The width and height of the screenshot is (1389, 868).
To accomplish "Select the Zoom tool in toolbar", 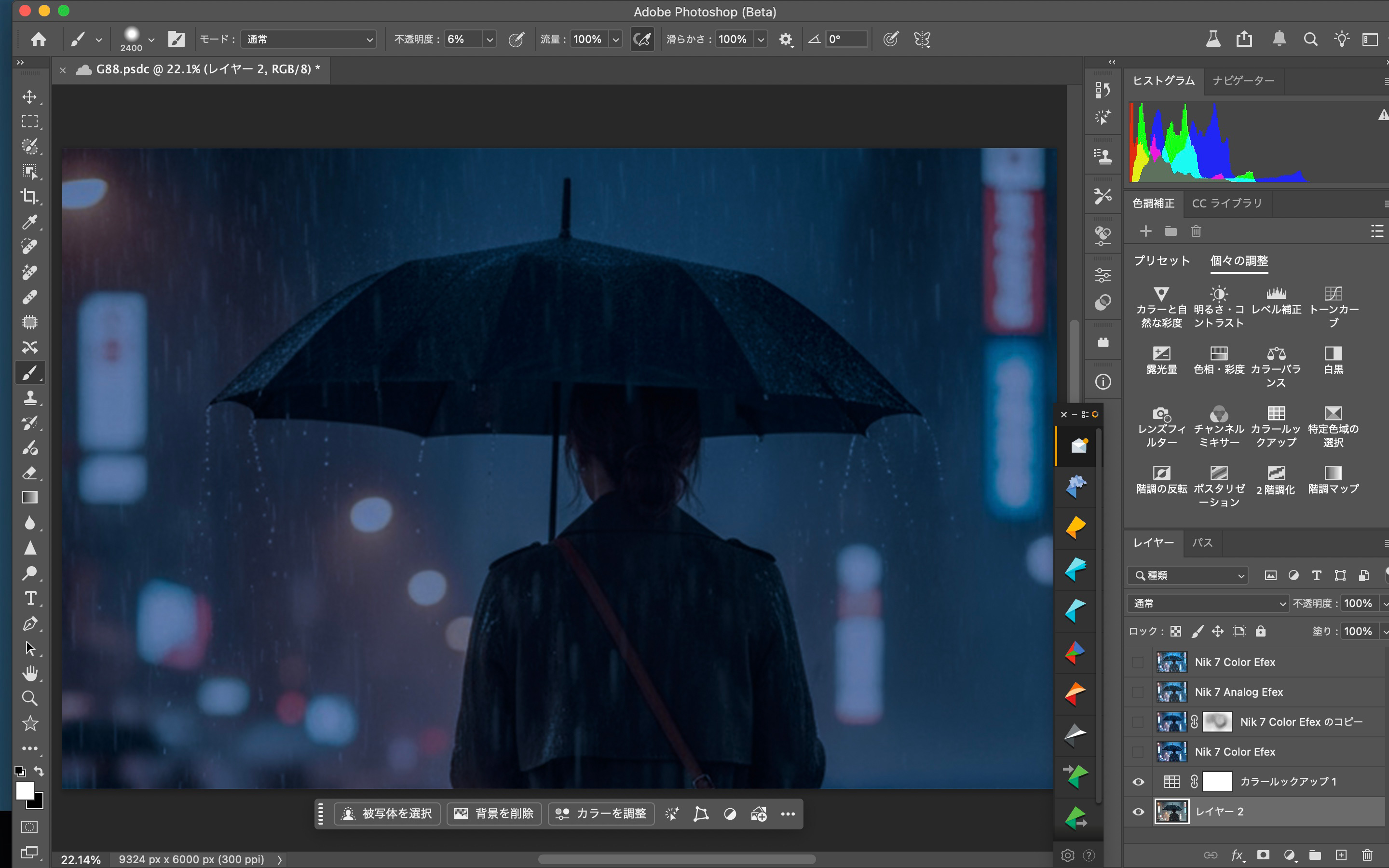I will click(29, 698).
